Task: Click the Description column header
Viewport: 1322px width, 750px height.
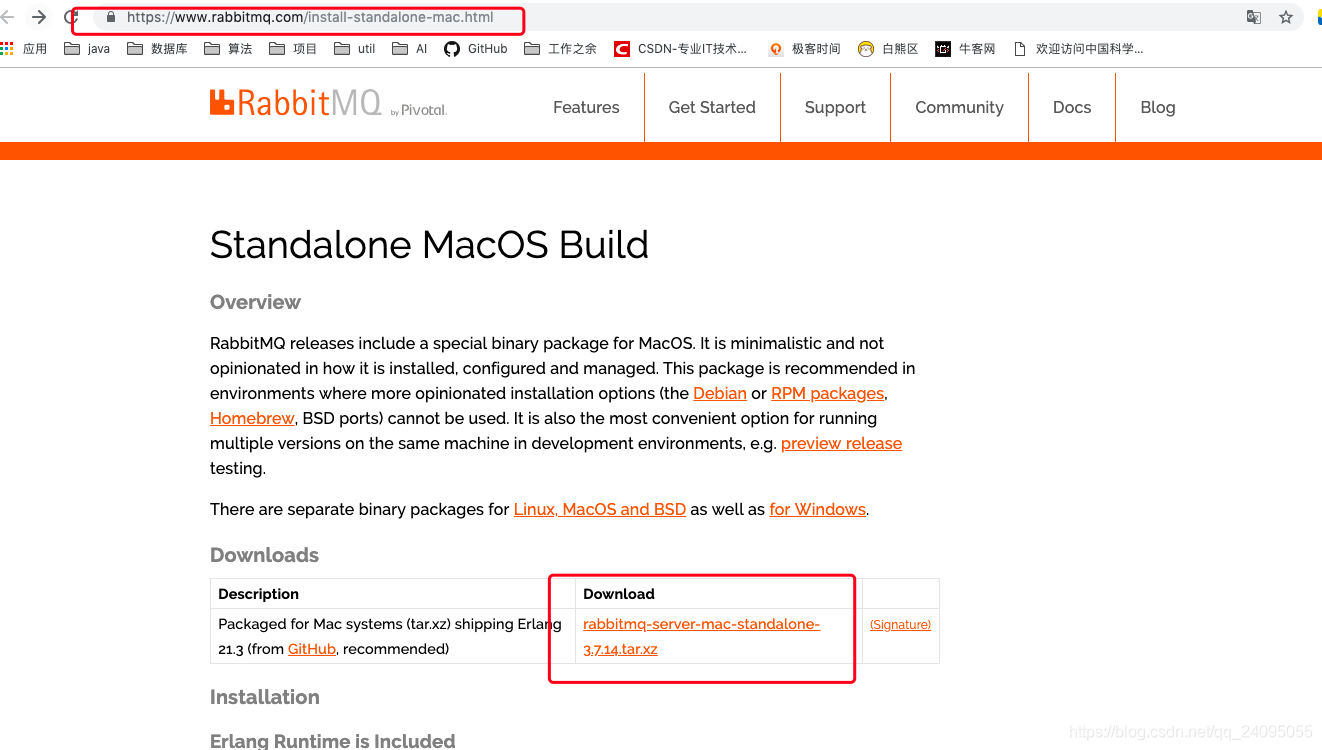Action: coord(258,594)
